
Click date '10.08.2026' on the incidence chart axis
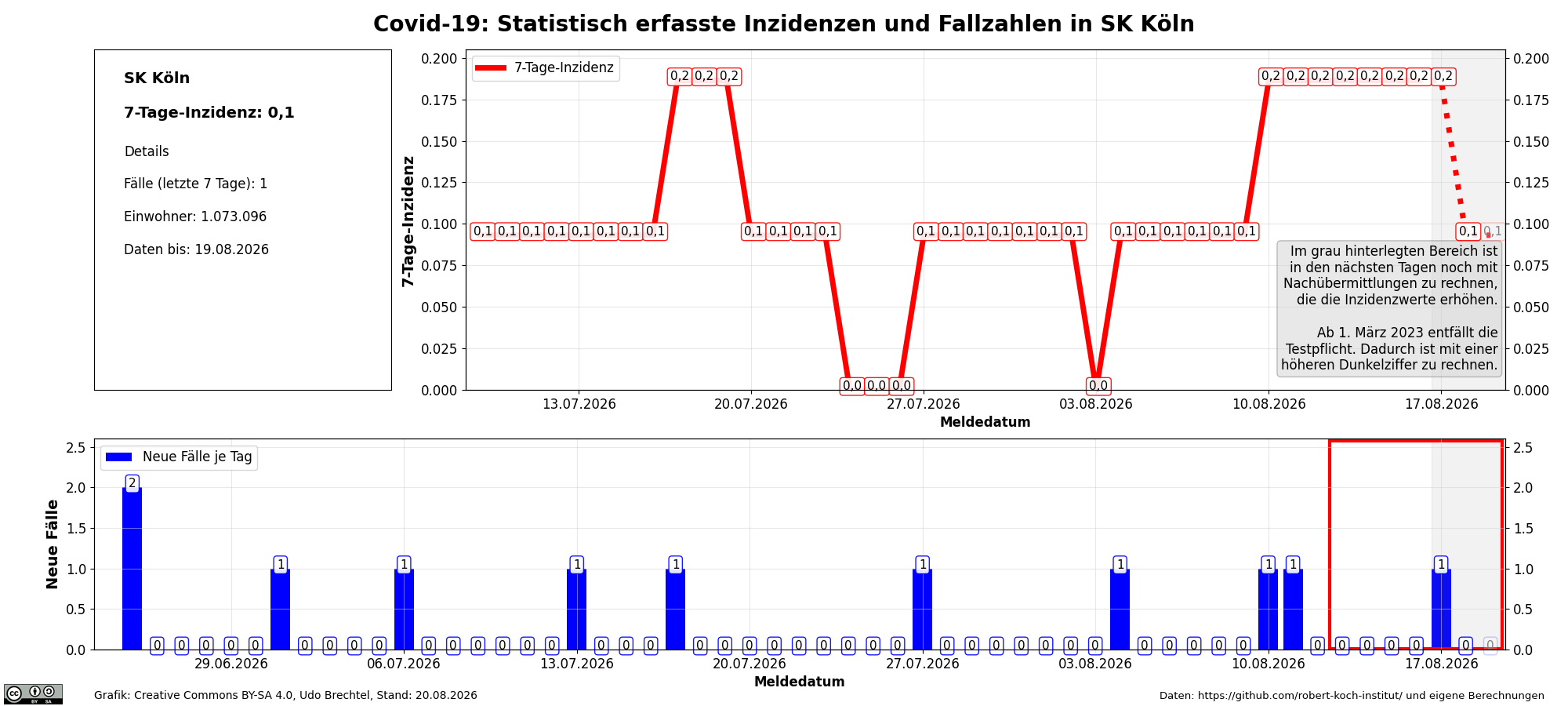1269,405
